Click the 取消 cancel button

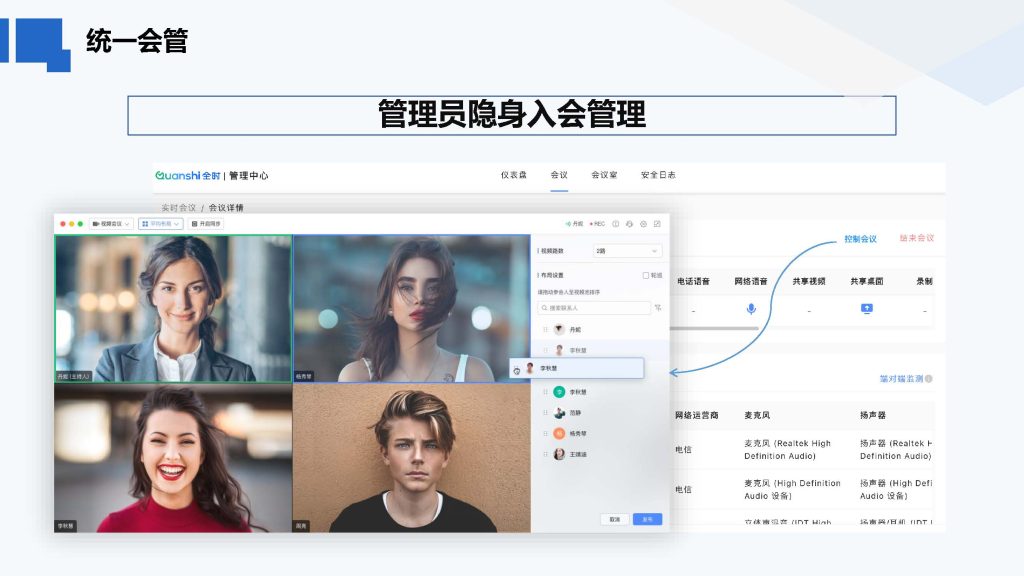(x=615, y=519)
